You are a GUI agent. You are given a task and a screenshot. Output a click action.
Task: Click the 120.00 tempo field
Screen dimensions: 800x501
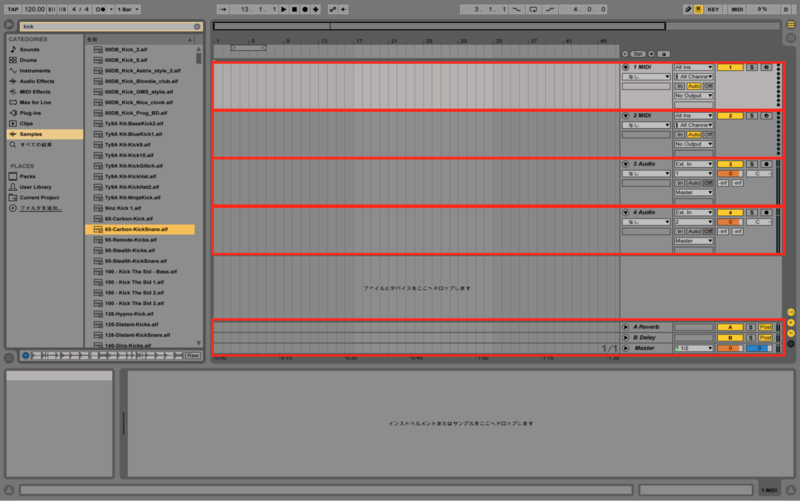point(34,9)
